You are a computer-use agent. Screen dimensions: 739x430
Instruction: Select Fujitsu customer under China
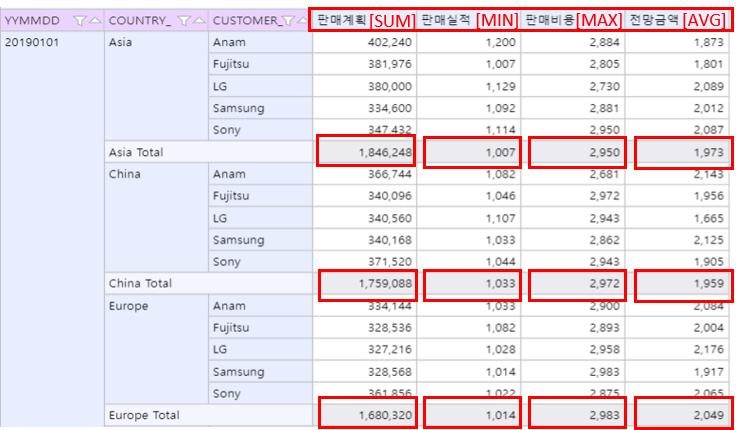pos(261,196)
